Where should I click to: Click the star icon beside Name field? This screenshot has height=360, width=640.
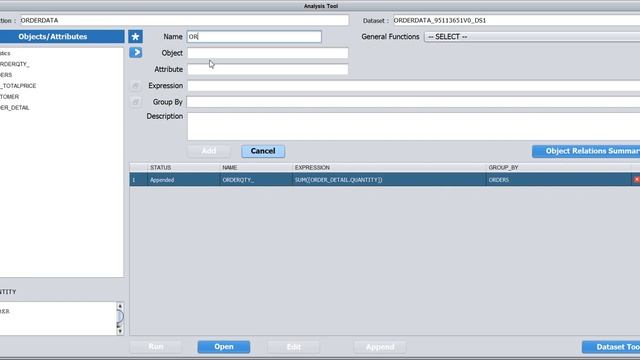[136, 37]
